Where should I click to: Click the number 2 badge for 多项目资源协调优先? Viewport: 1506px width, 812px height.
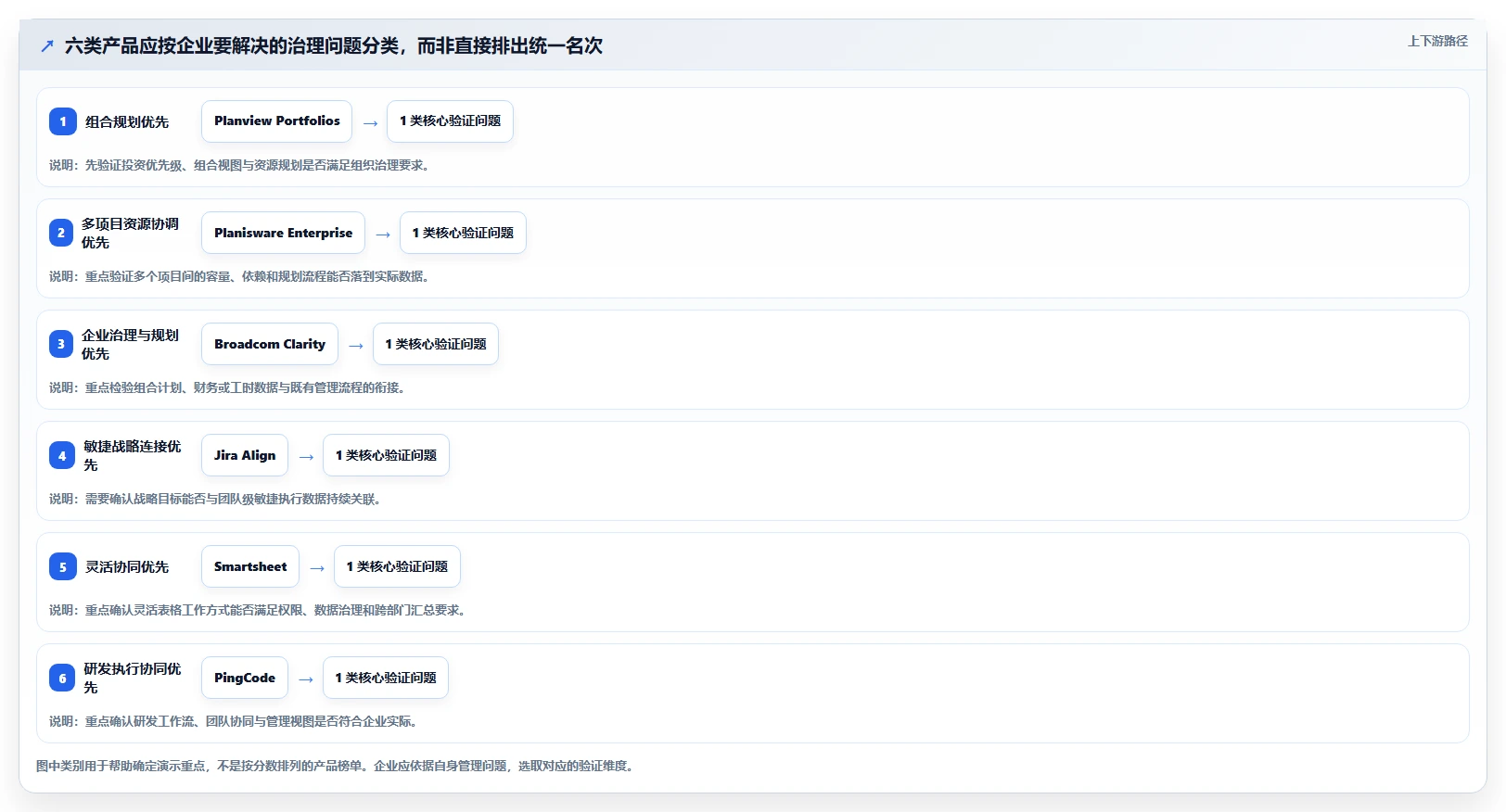coord(61,233)
